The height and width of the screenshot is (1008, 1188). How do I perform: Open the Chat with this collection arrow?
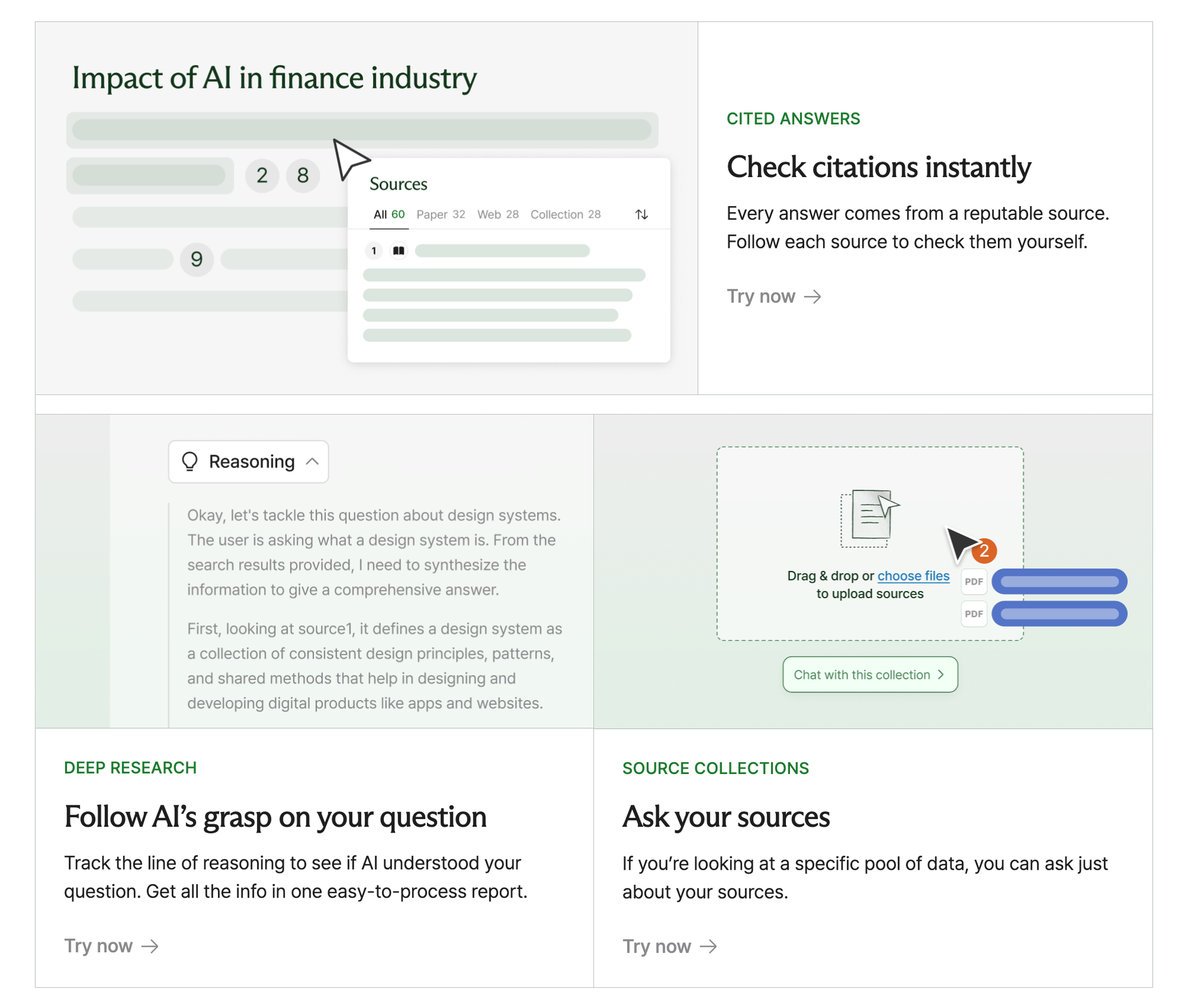[x=940, y=674]
